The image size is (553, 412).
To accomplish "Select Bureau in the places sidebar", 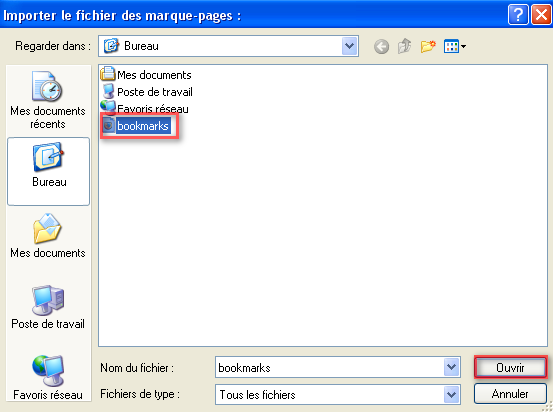I will pyautogui.click(x=49, y=171).
